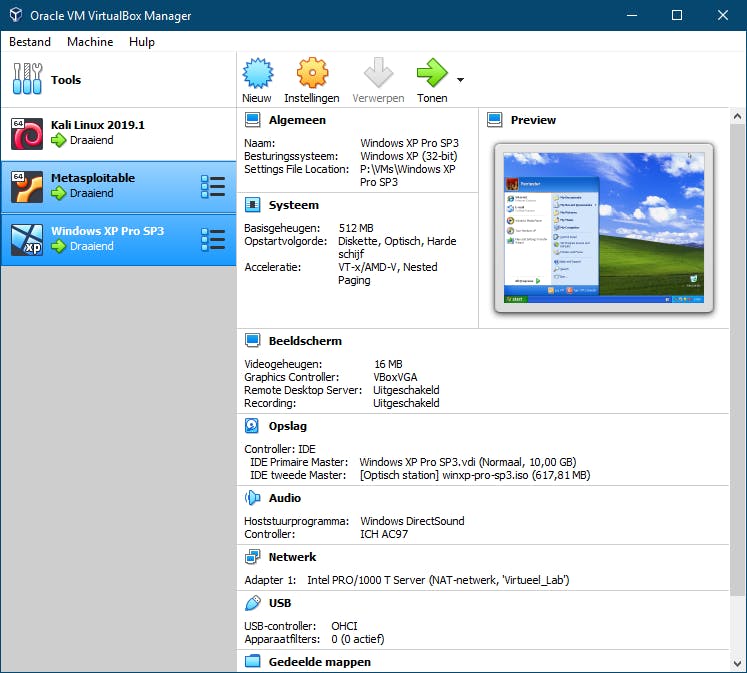
Task: Expand the Tonen dropdown arrow
Action: tap(460, 79)
